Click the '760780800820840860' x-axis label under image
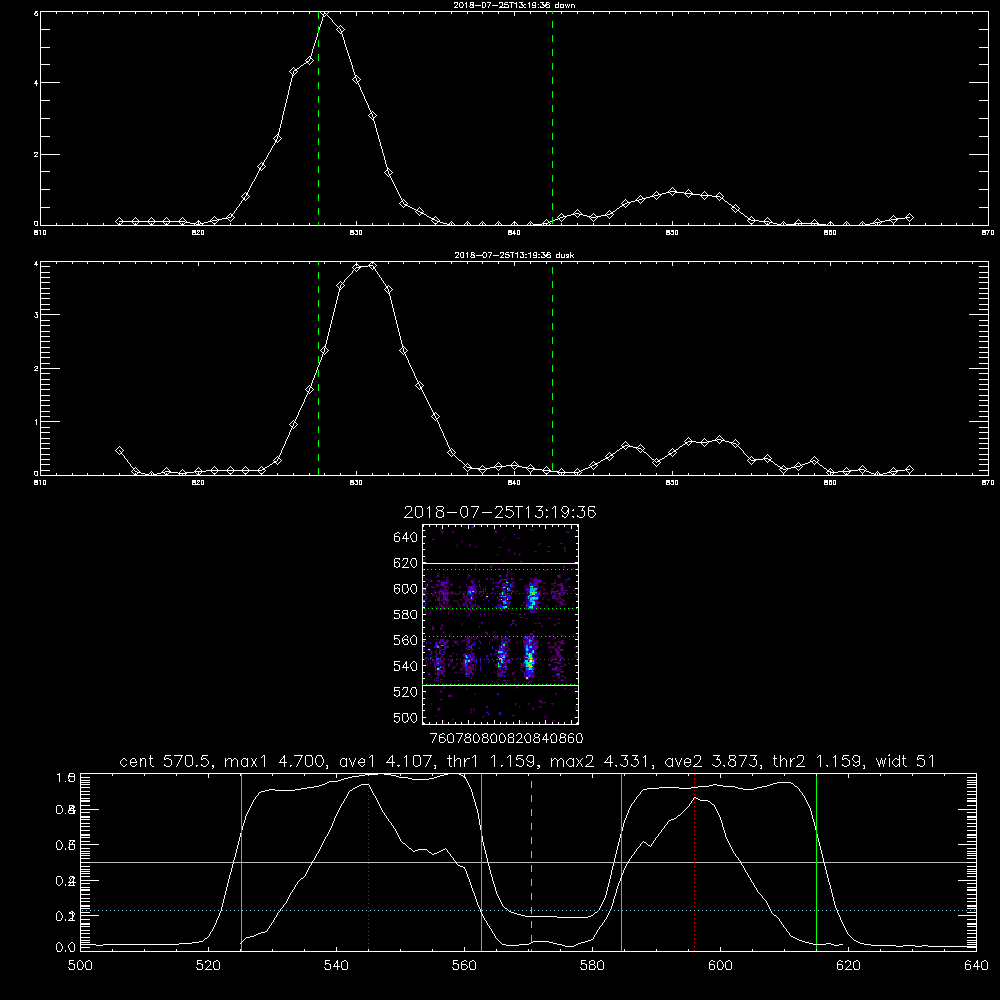Viewport: 1000px width, 1000px height. point(506,739)
